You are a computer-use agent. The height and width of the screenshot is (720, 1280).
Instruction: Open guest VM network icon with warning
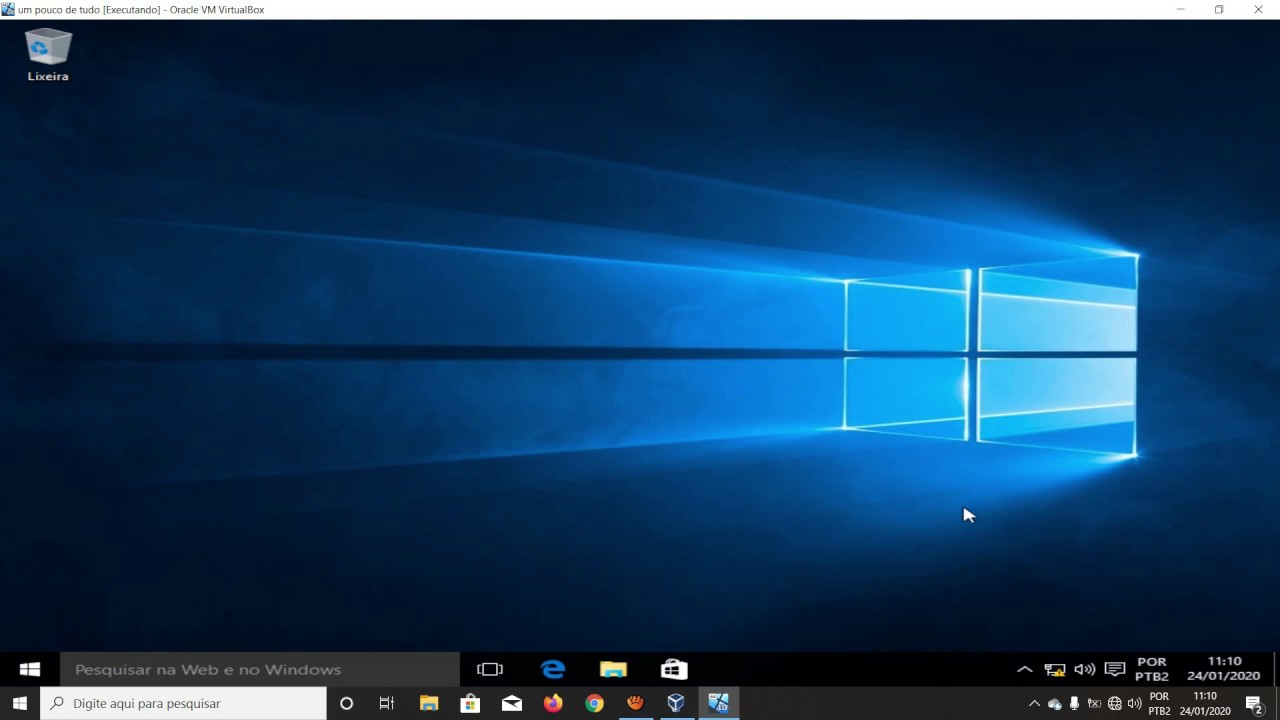1054,669
